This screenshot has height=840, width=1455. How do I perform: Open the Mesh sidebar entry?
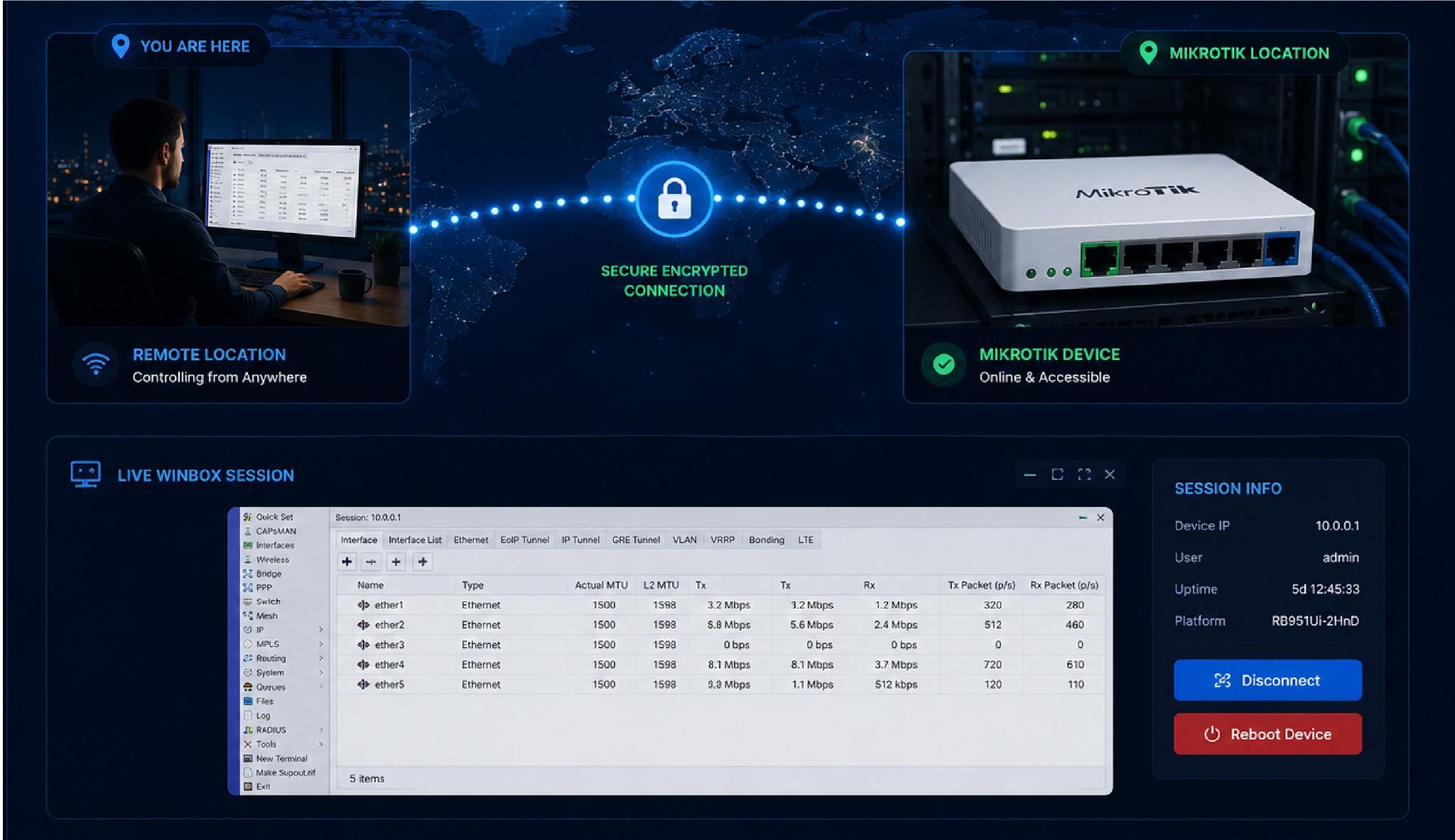[x=260, y=616]
